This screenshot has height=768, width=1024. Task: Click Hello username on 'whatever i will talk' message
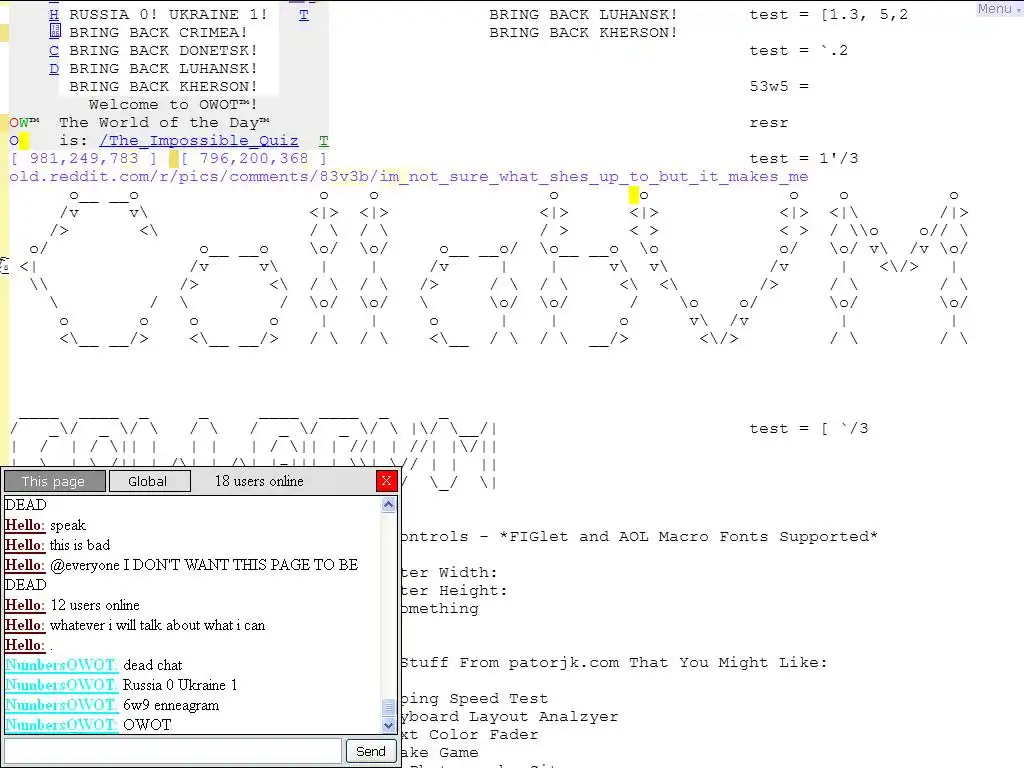pyautogui.click(x=25, y=625)
